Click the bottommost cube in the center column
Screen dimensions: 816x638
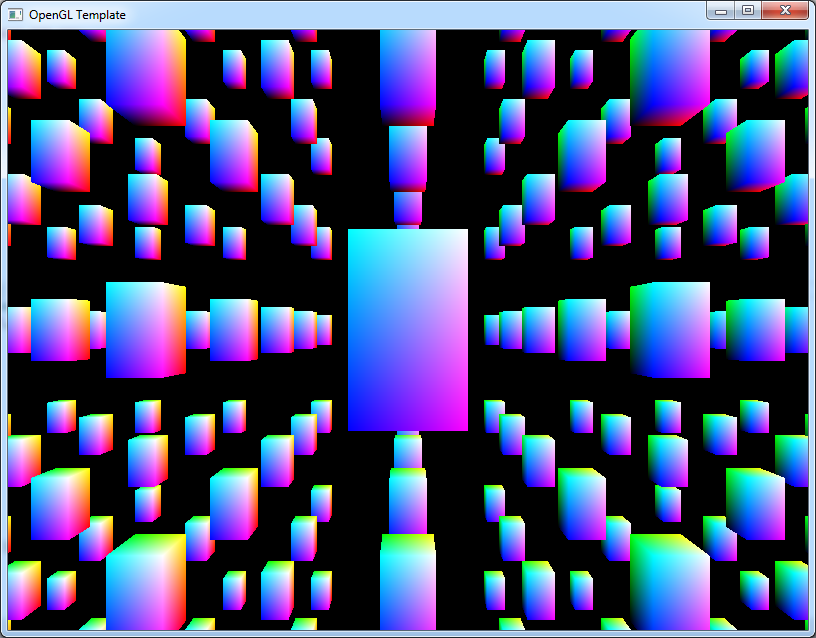click(408, 580)
